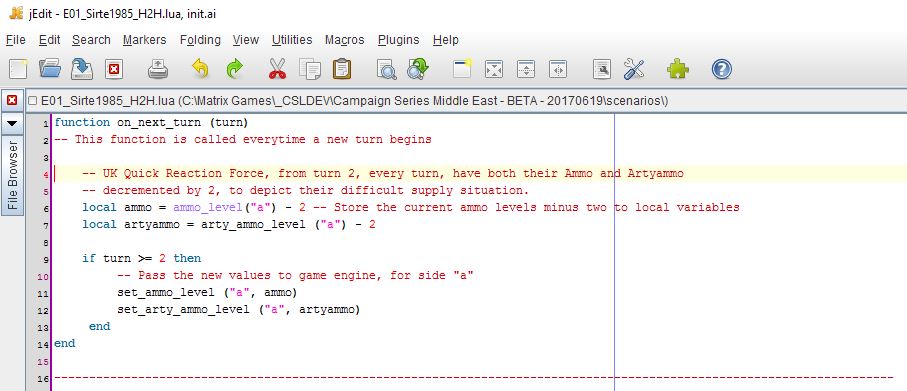Save the current buffer icon

82,69
